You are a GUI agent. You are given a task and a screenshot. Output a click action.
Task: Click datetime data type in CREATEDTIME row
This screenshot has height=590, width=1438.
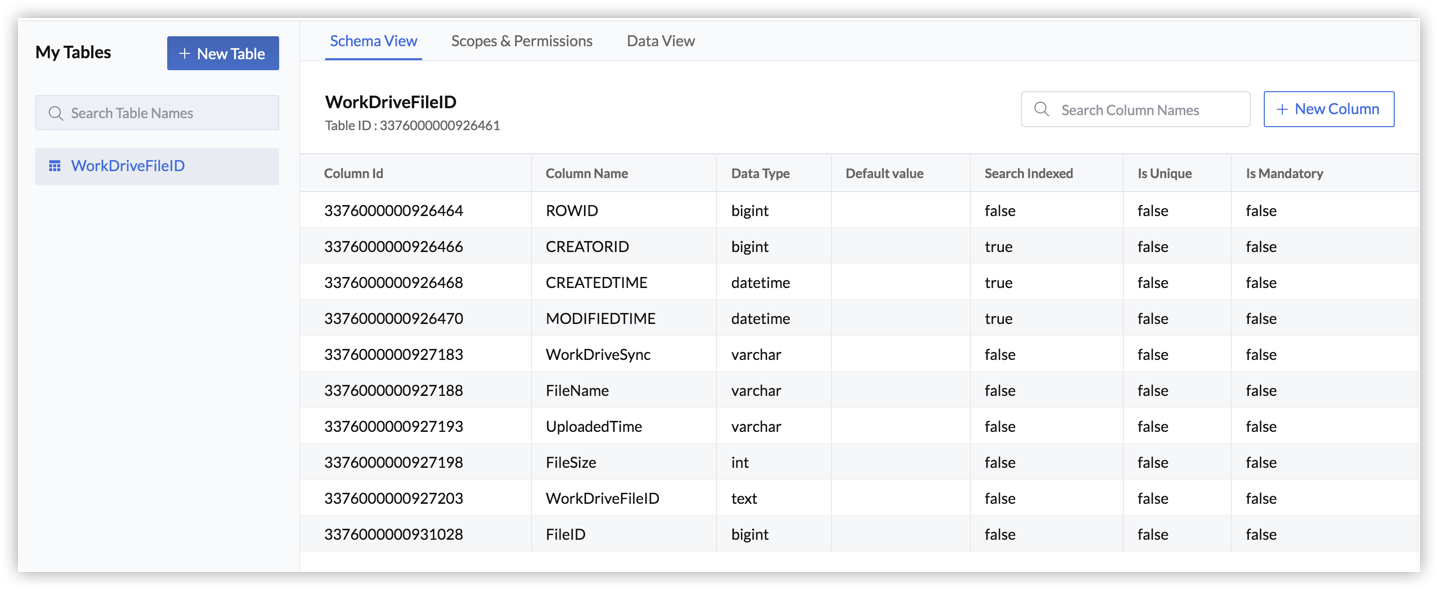761,282
